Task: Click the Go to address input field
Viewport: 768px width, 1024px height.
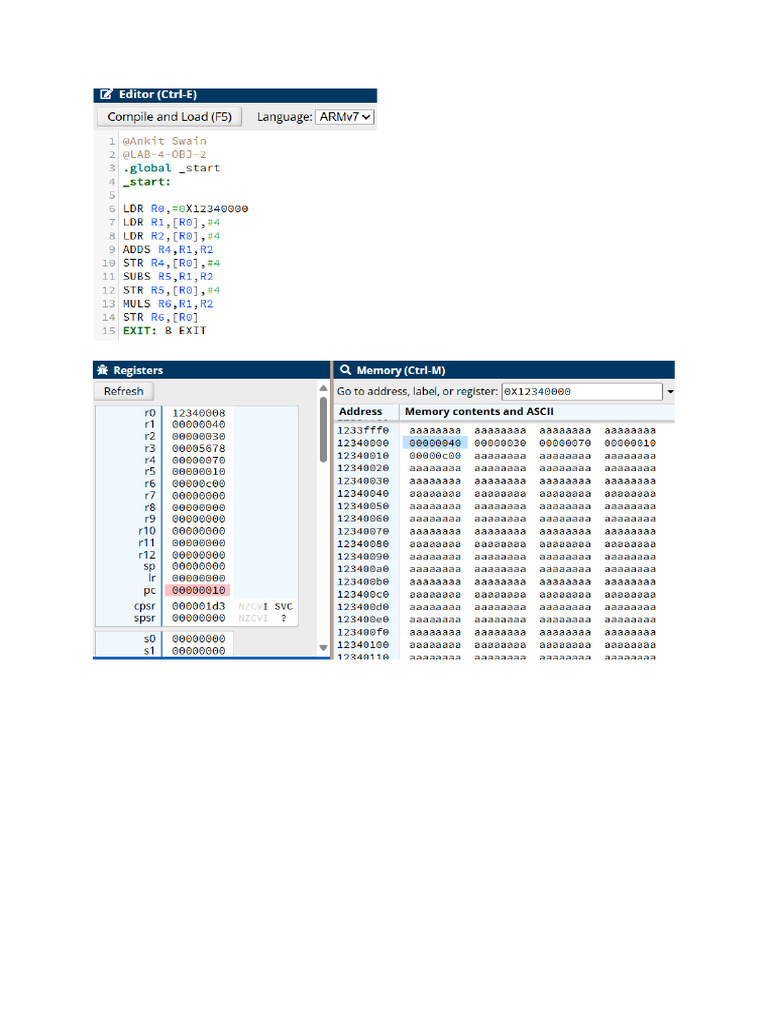Action: click(x=580, y=392)
